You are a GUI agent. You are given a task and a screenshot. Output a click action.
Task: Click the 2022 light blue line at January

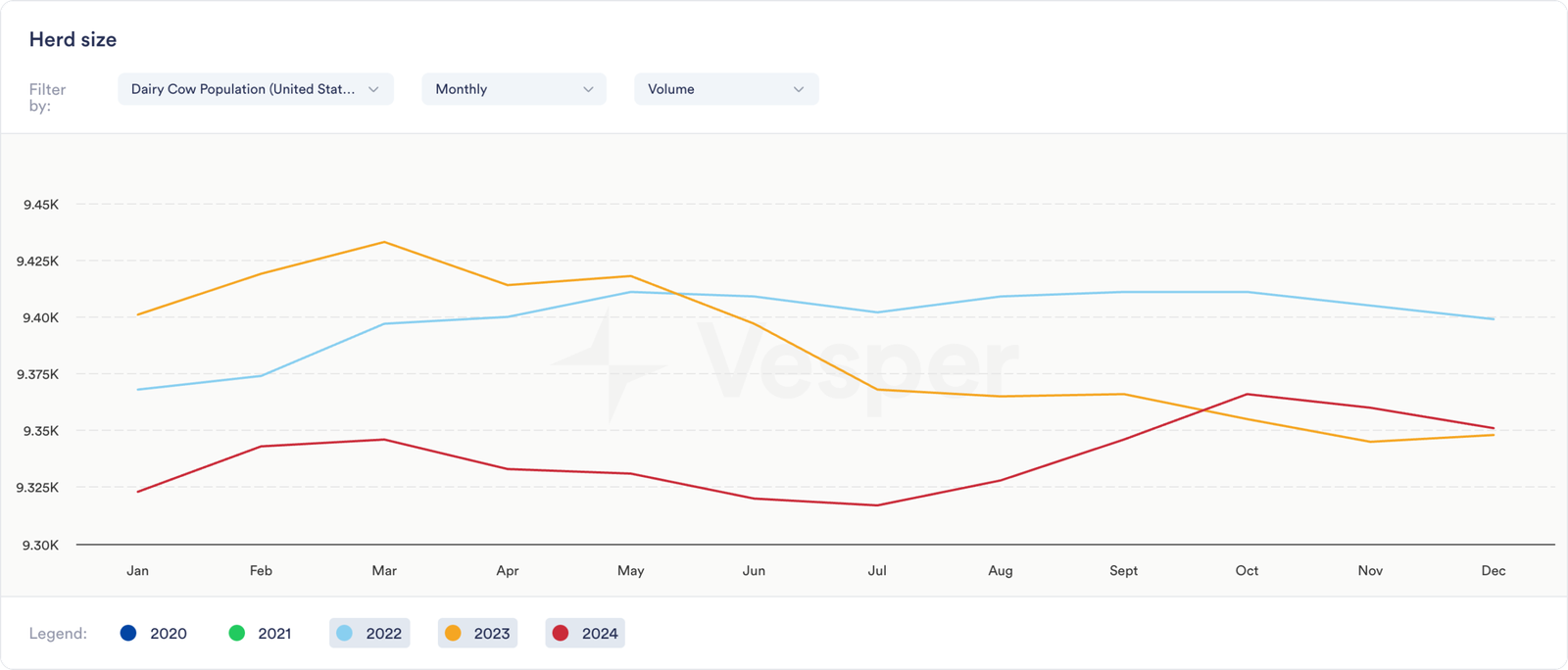138,390
